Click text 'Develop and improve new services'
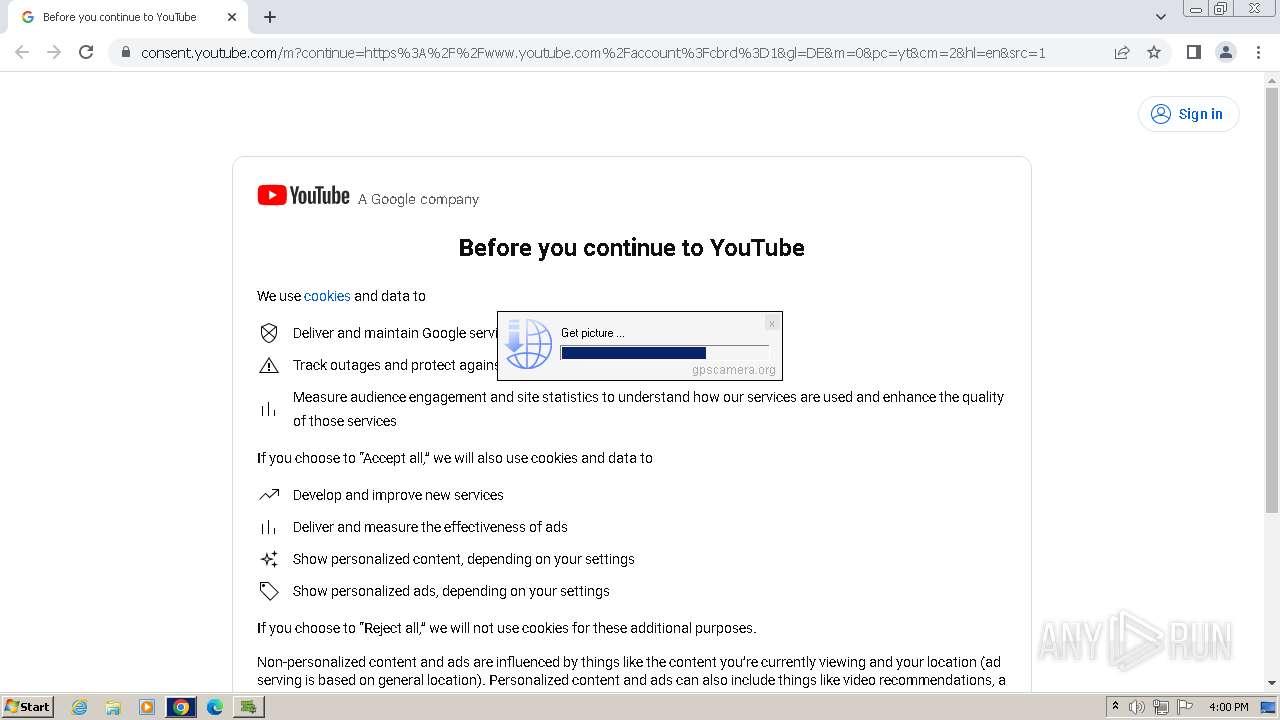Screen dimensions: 1280x720 [398, 495]
